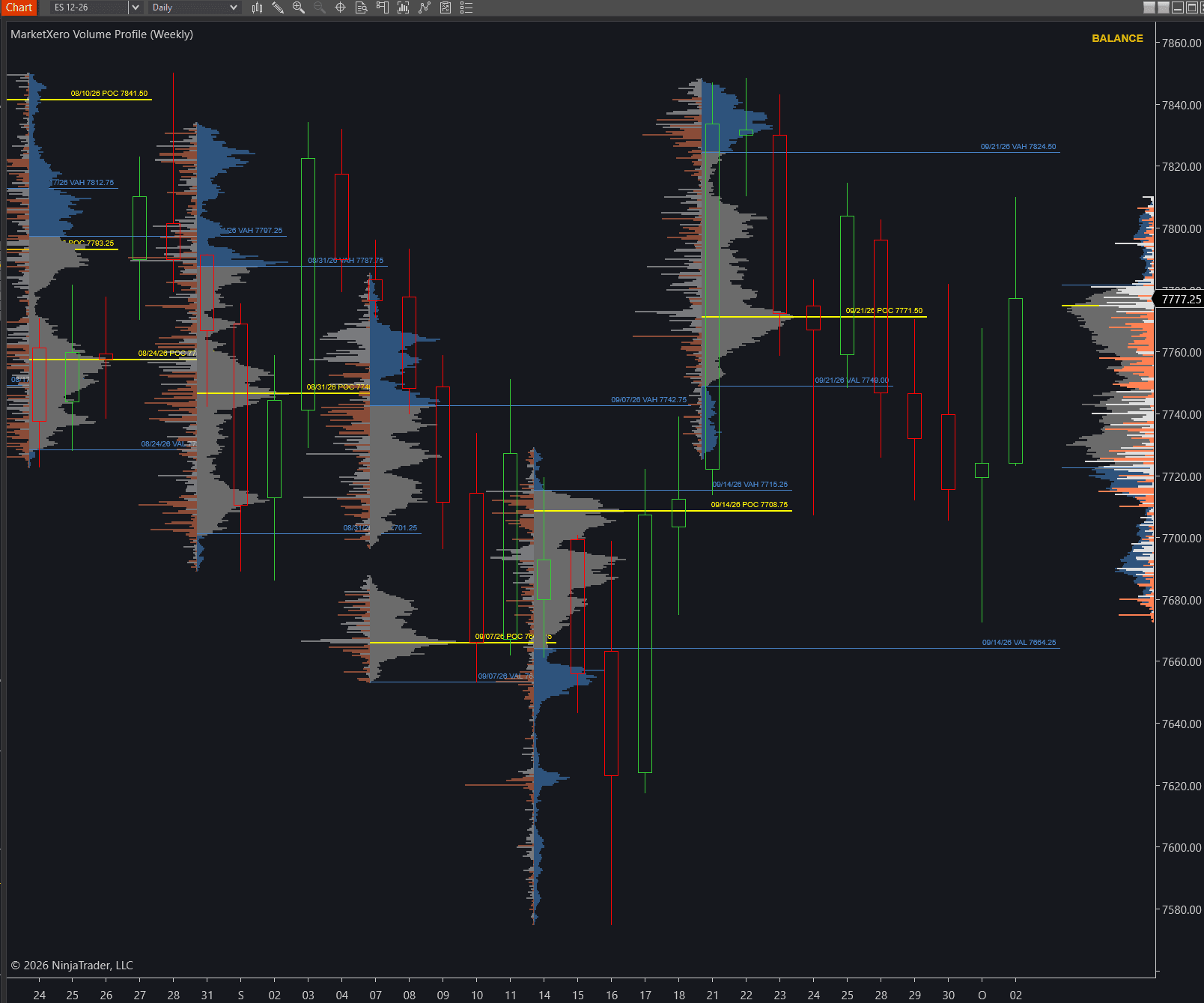This screenshot has height=1003, width=1204.
Task: Maximize the chart window
Action: tap(1192, 7)
